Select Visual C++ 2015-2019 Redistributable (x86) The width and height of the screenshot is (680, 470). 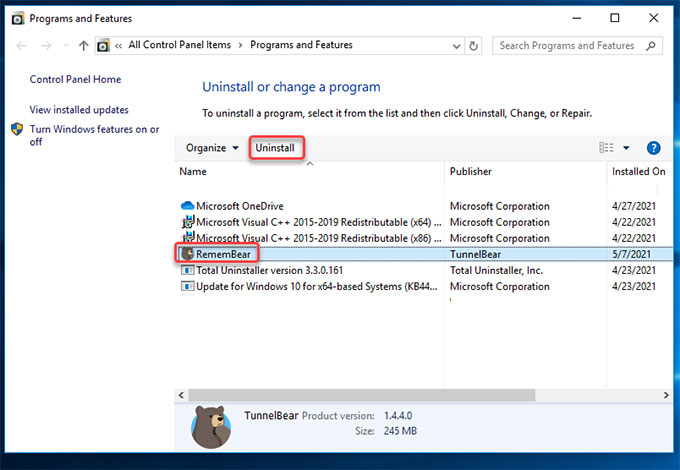pos(319,238)
